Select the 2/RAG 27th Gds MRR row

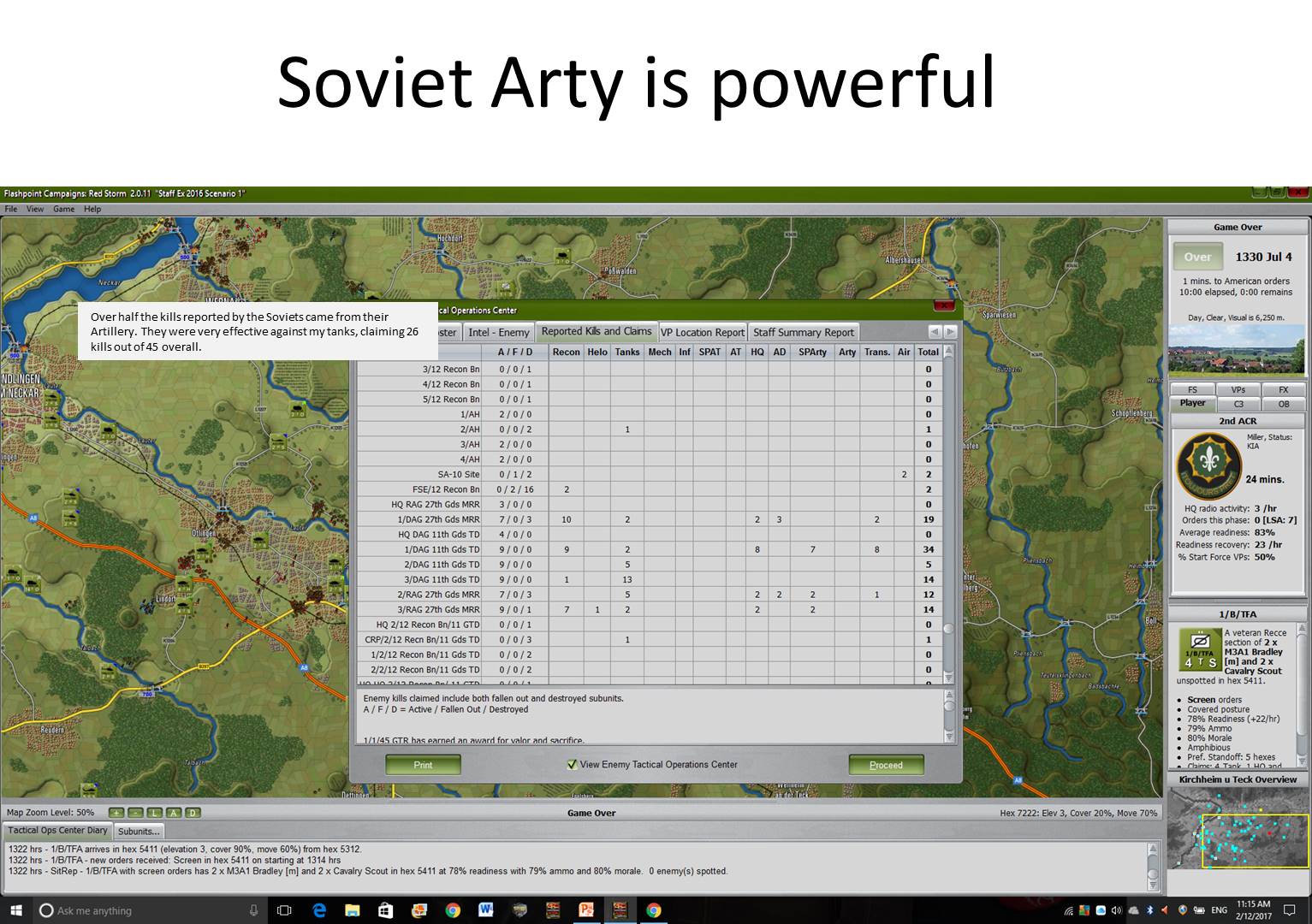[x=650, y=595]
